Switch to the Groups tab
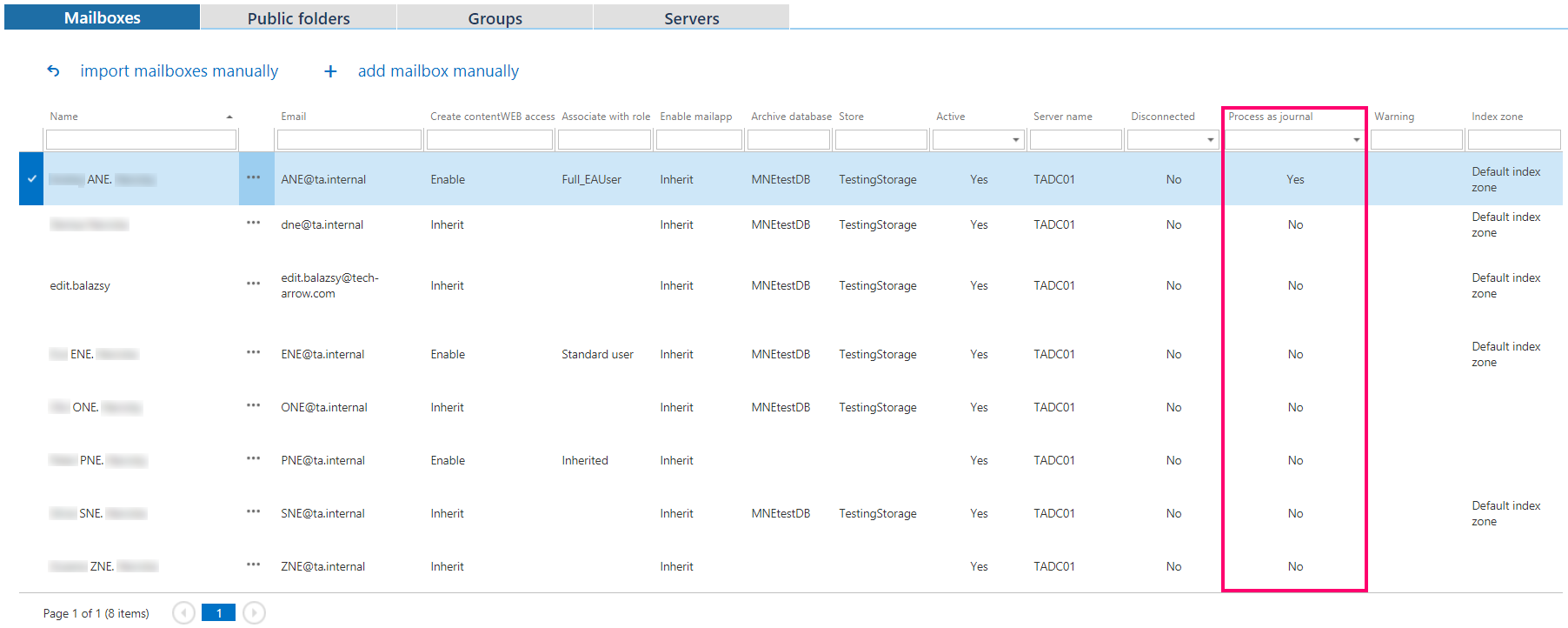Viewport: 1568px width, 628px height. point(495,18)
